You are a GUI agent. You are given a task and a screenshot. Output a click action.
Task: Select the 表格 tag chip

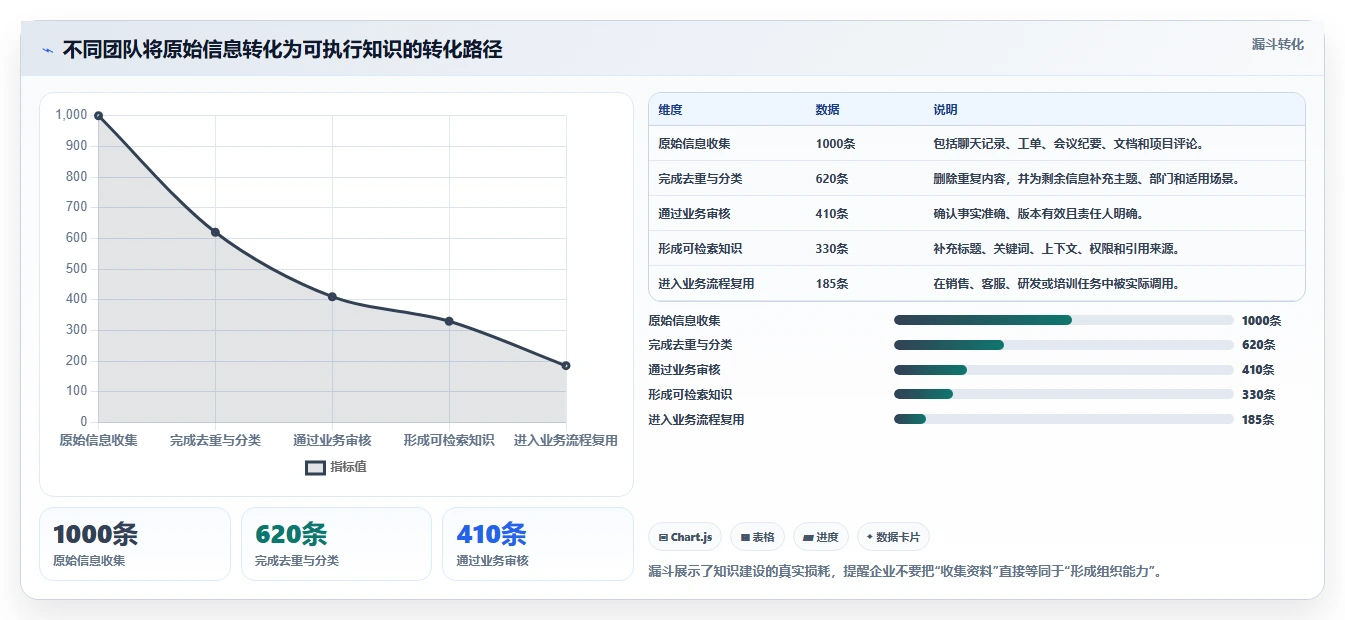pos(758,537)
